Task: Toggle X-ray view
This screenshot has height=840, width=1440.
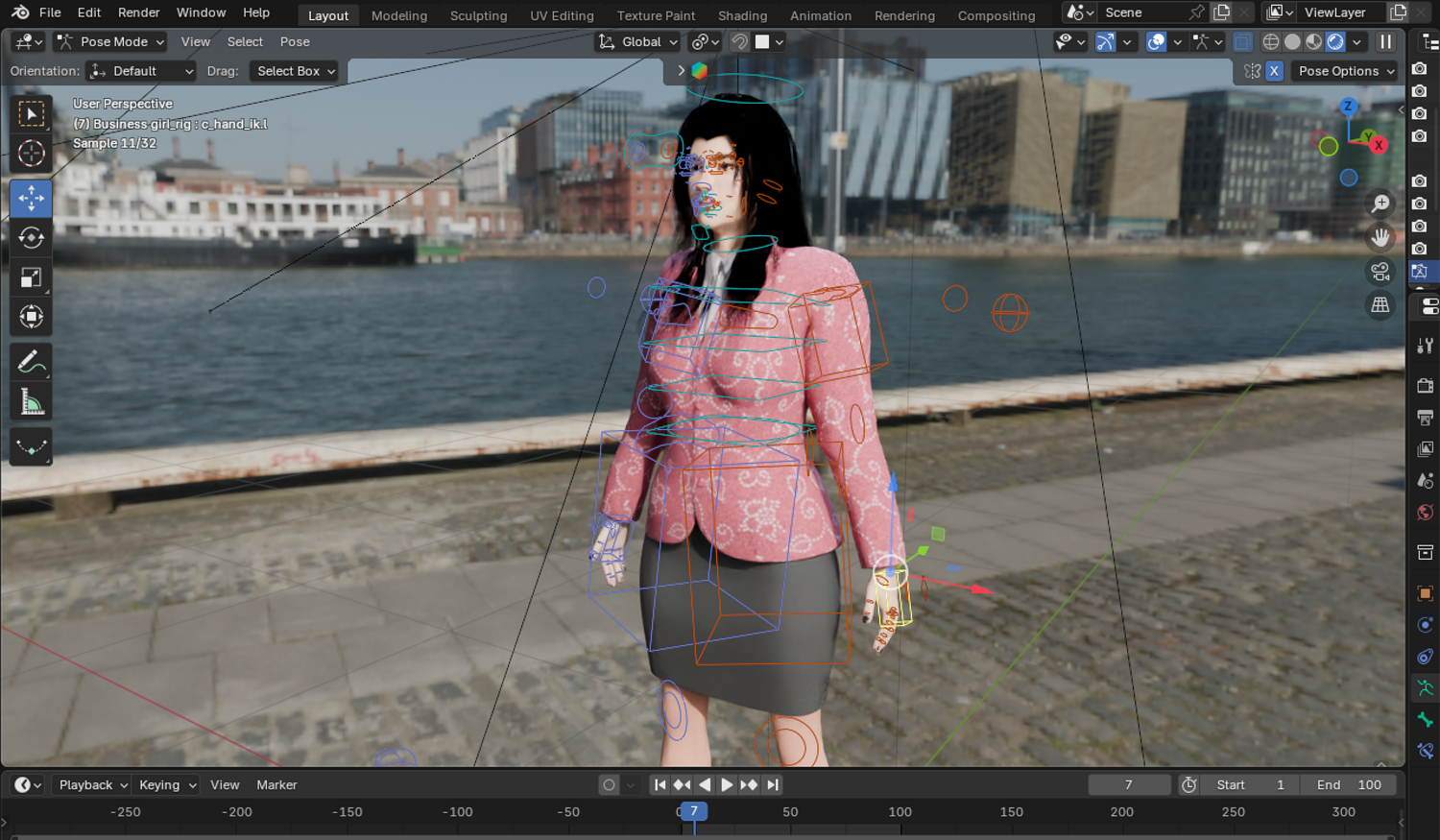Action: [1242, 42]
